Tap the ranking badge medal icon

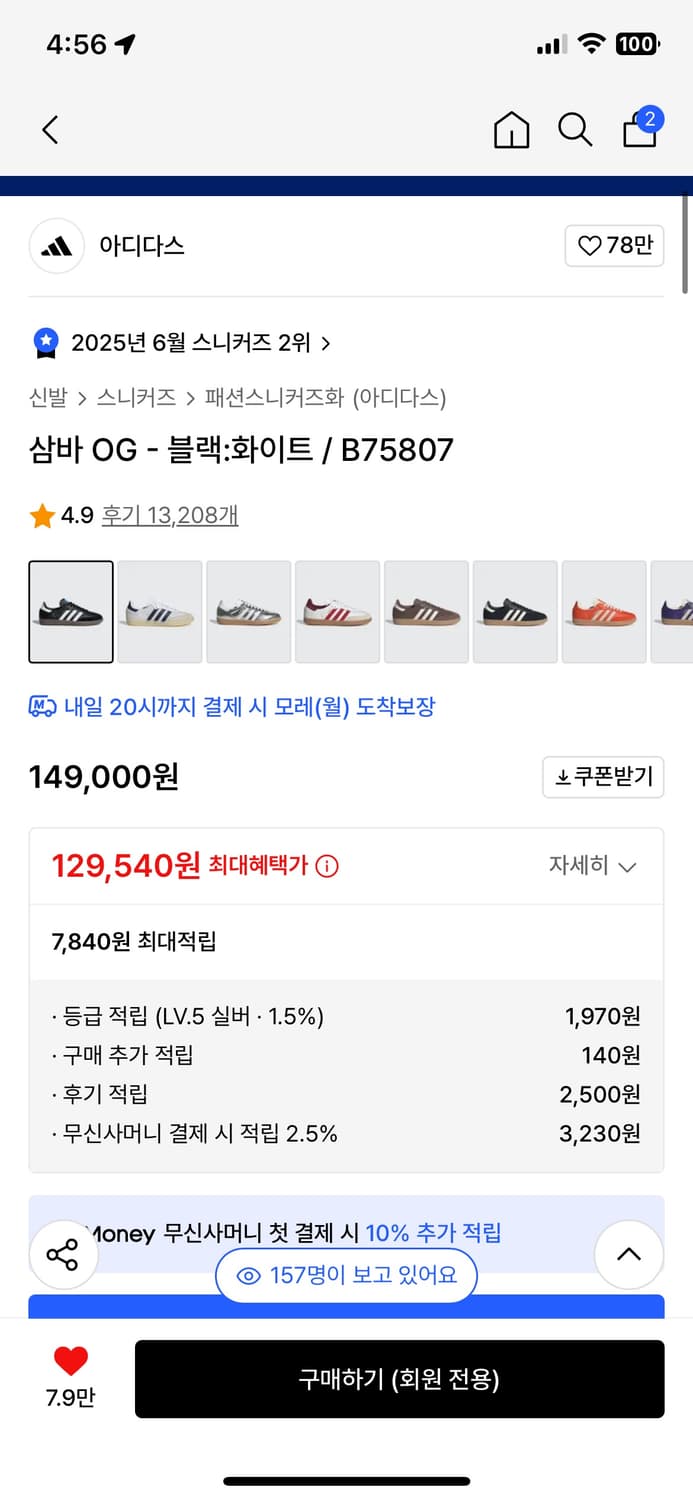click(x=44, y=341)
